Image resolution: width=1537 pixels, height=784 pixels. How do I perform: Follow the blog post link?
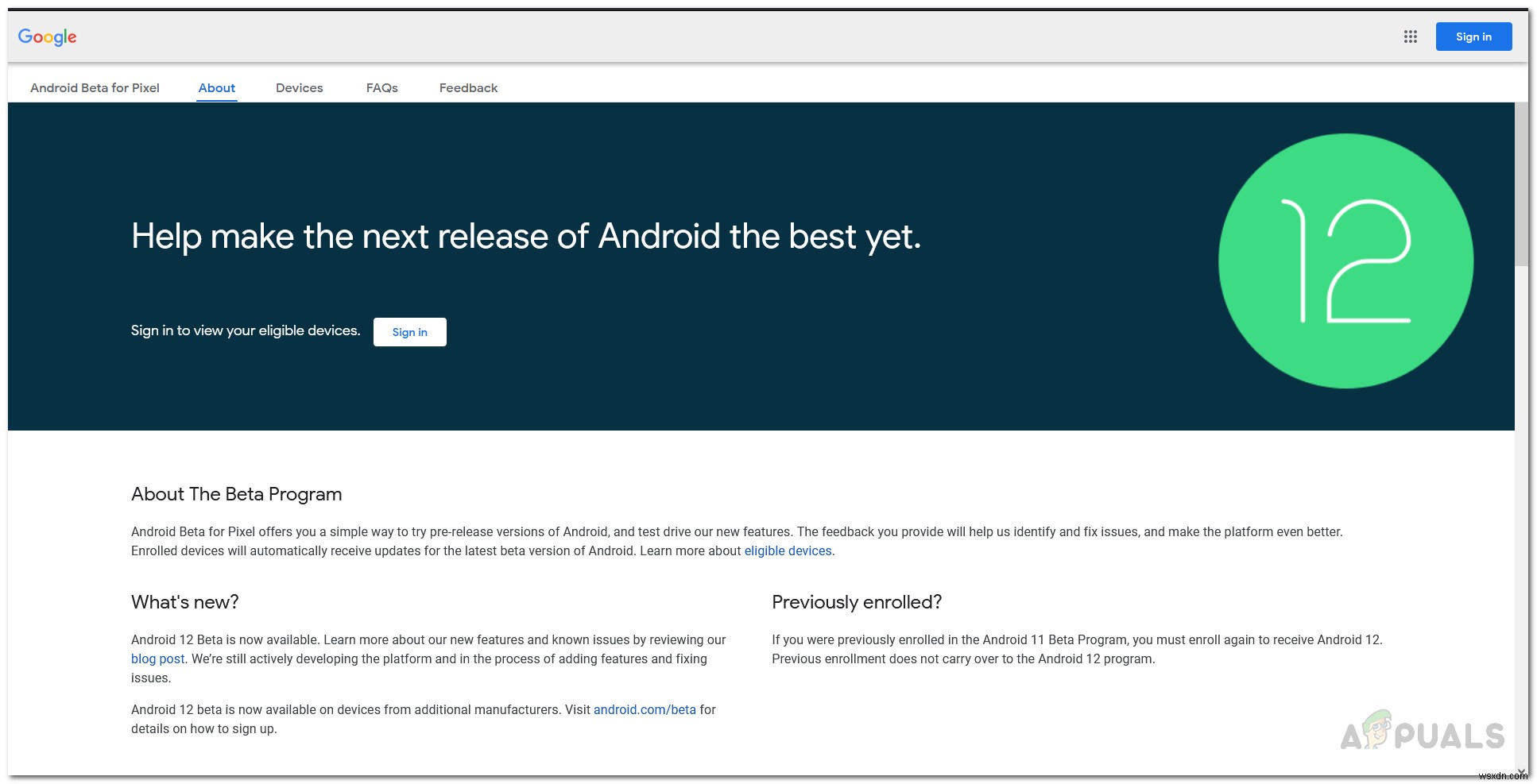(x=157, y=658)
